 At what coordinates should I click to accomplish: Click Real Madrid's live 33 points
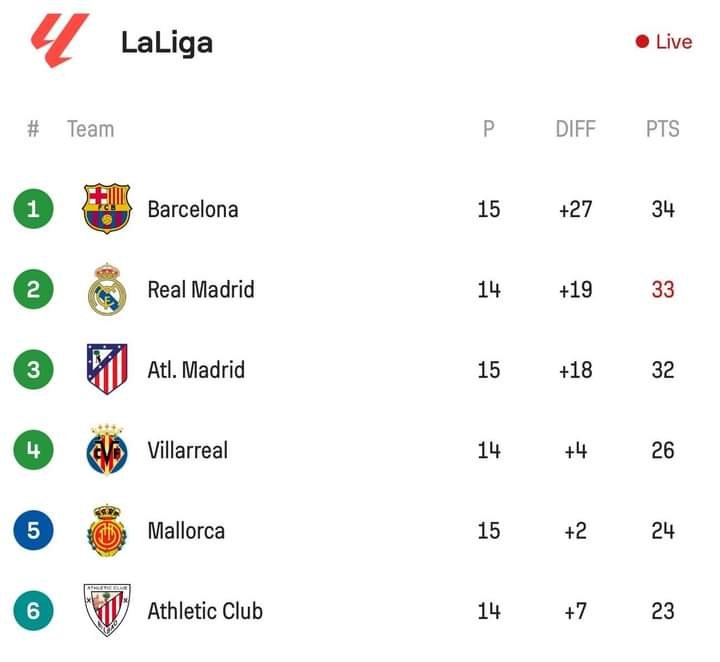pos(663,289)
